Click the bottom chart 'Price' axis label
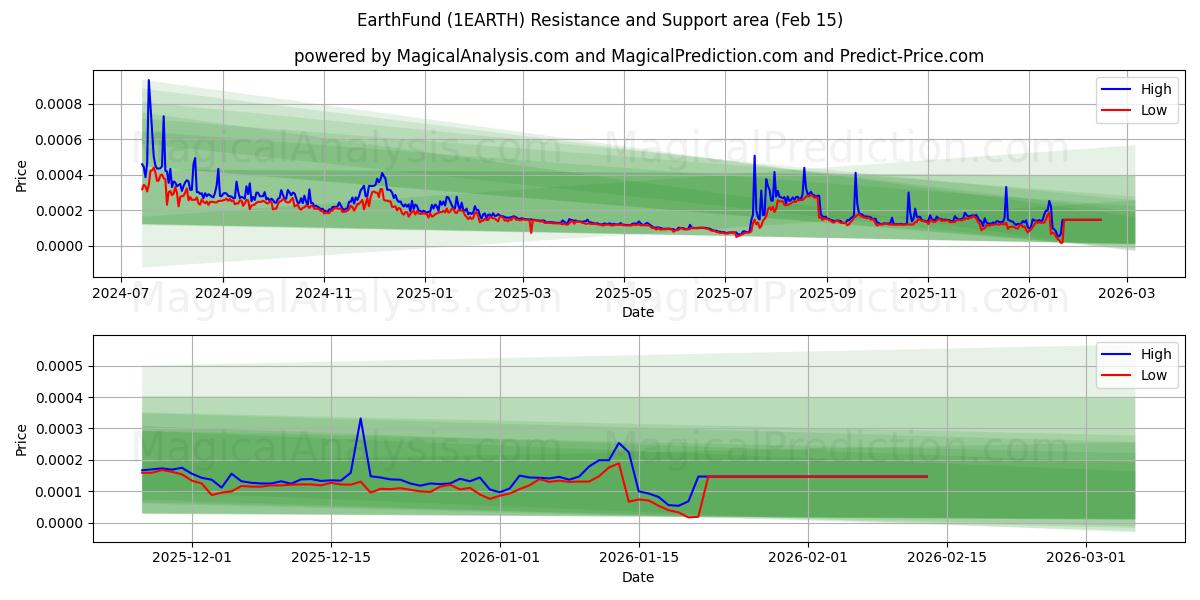The width and height of the screenshot is (1200, 600). tap(22, 439)
